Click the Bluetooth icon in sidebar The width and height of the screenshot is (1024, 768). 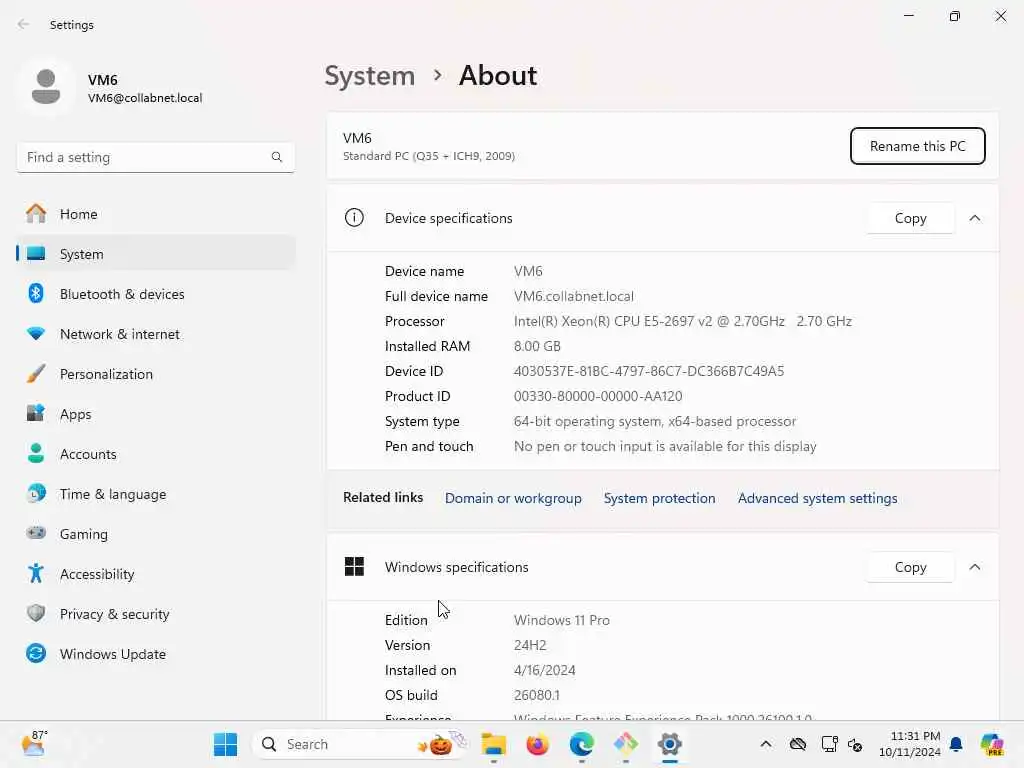[36, 293]
